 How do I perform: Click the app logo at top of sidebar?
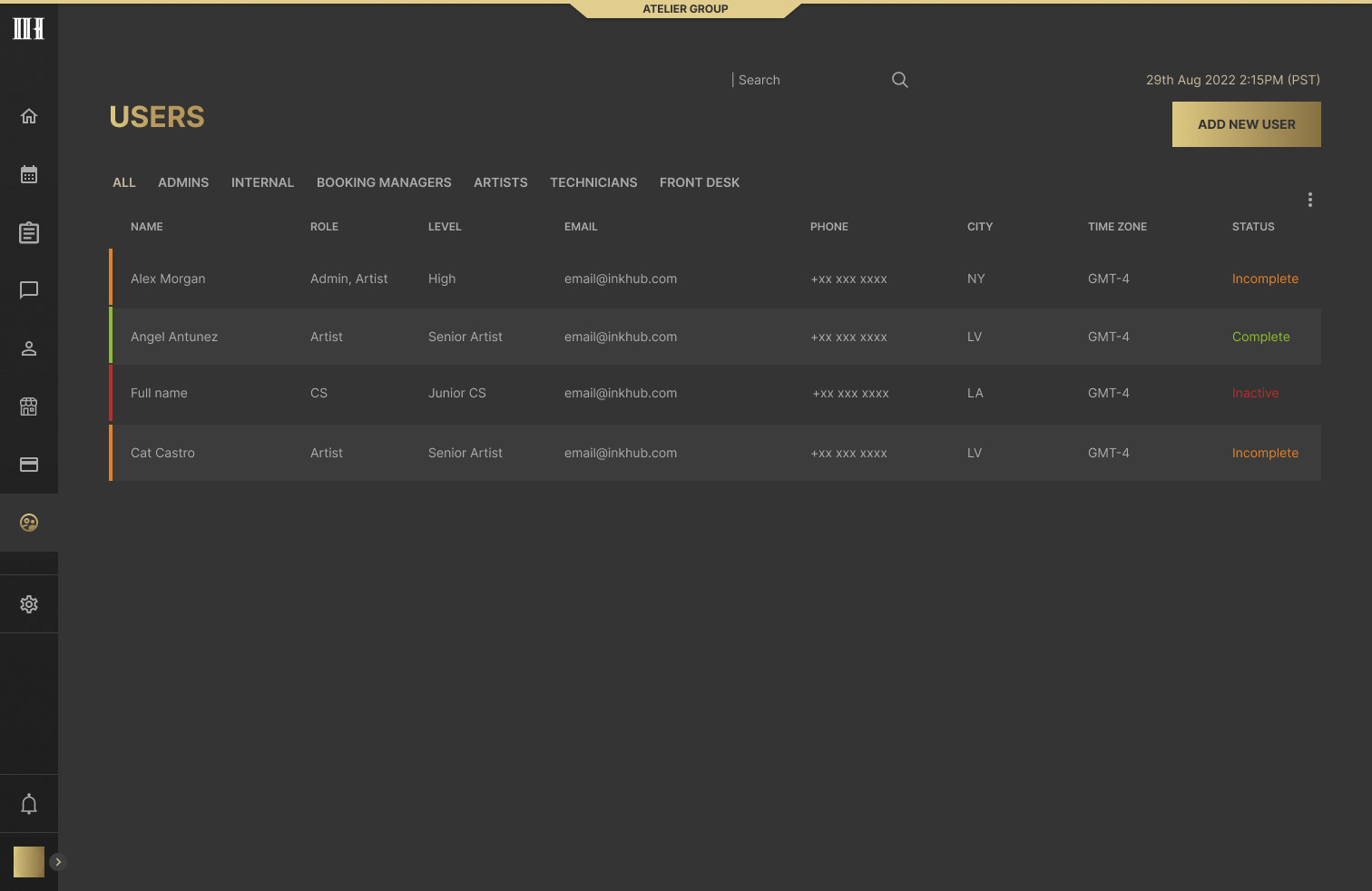pyautogui.click(x=29, y=28)
